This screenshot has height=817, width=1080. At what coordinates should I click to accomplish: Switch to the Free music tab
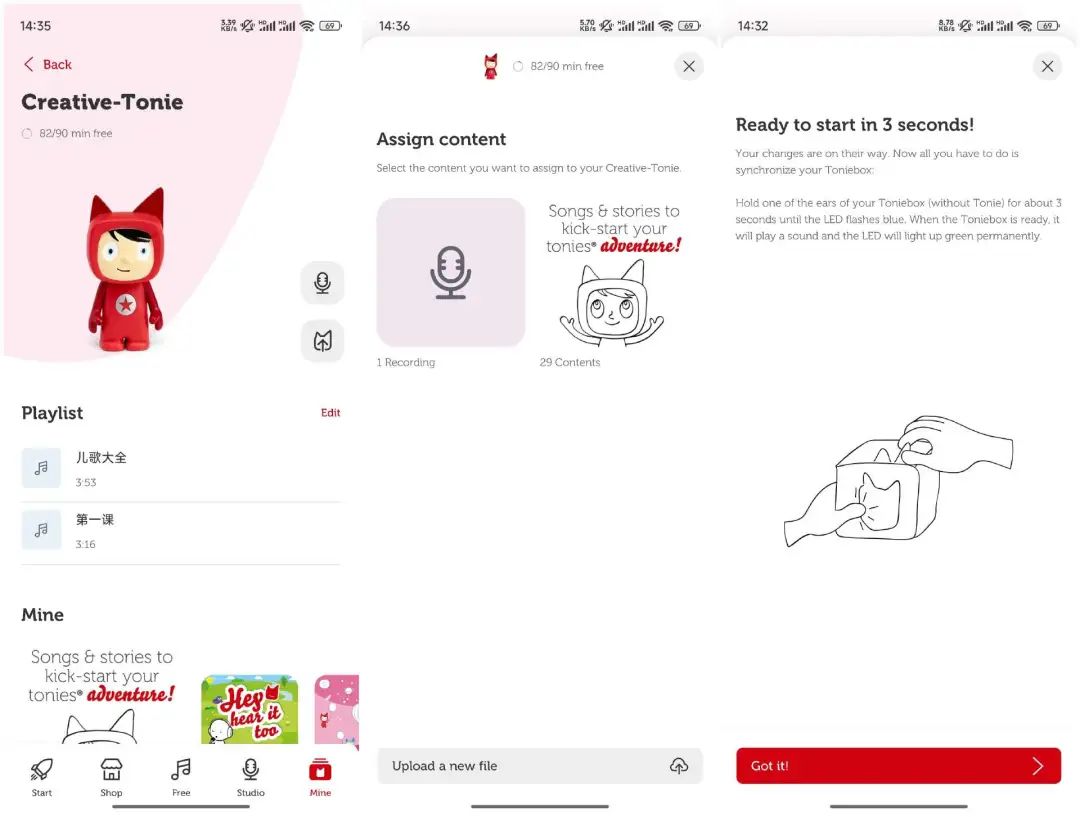click(180, 777)
